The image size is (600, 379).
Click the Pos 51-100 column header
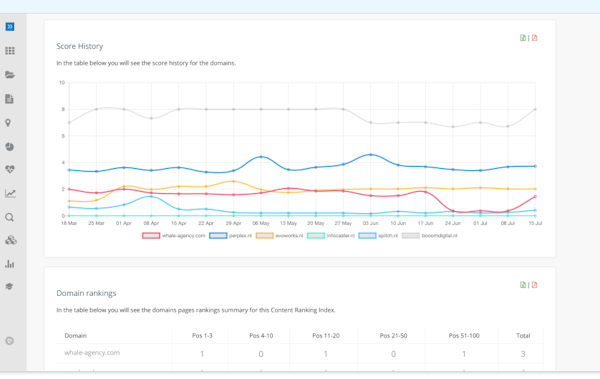pos(464,335)
